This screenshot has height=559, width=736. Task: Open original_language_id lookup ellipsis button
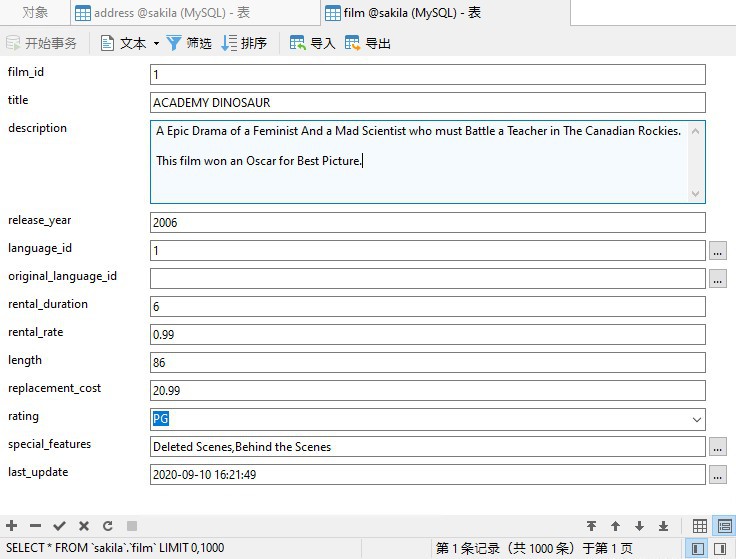pyautogui.click(x=717, y=279)
